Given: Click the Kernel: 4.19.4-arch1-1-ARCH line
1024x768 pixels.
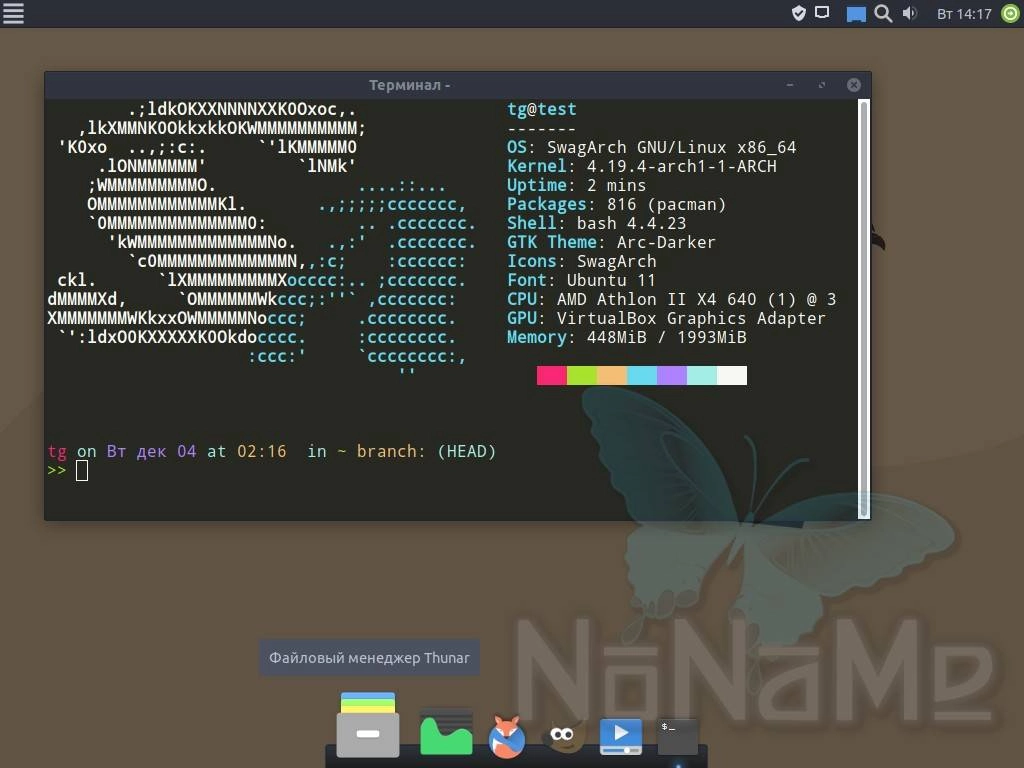Looking at the screenshot, I should (642, 167).
